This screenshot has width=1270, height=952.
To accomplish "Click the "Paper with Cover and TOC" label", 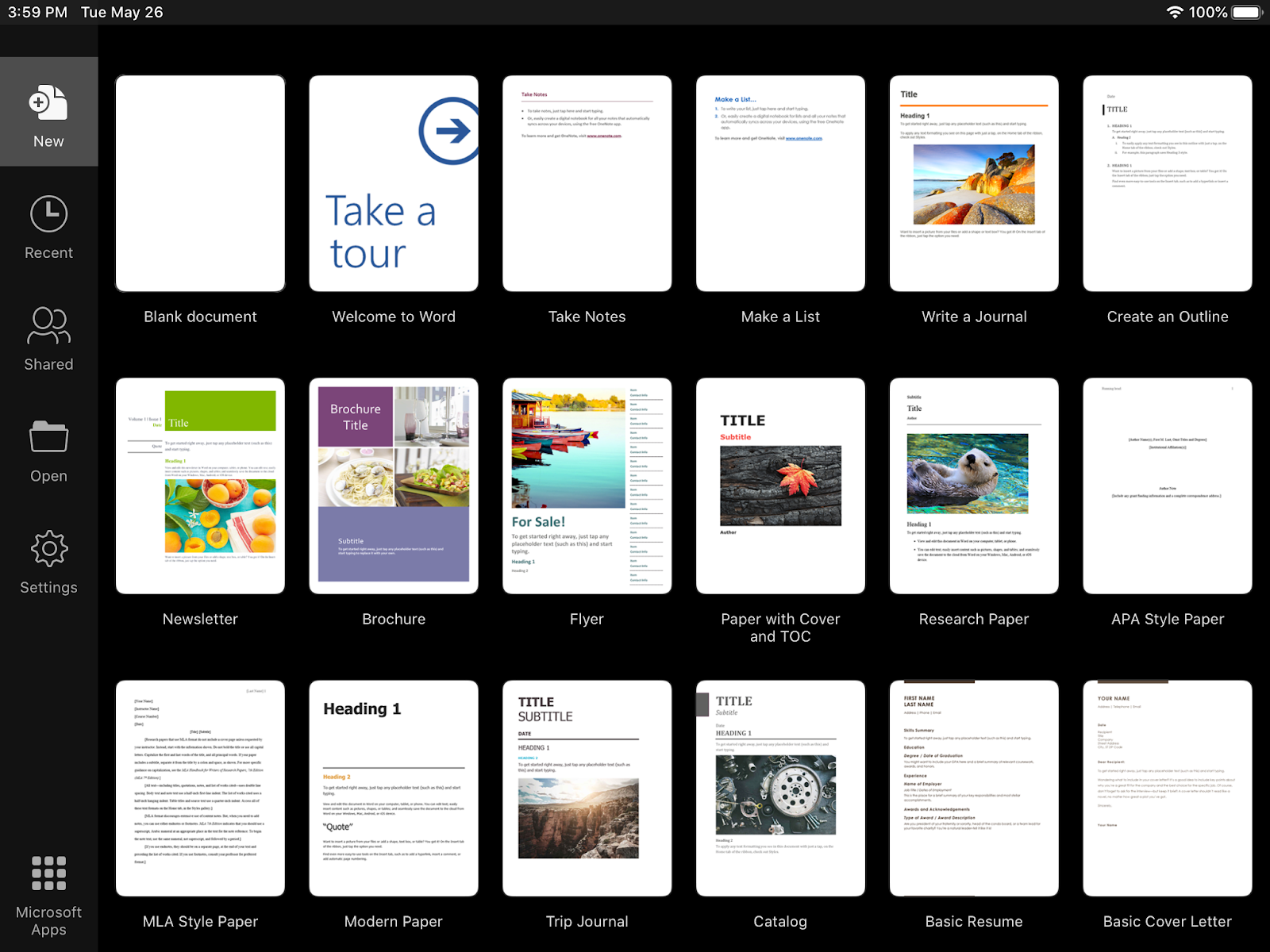I will tap(780, 628).
